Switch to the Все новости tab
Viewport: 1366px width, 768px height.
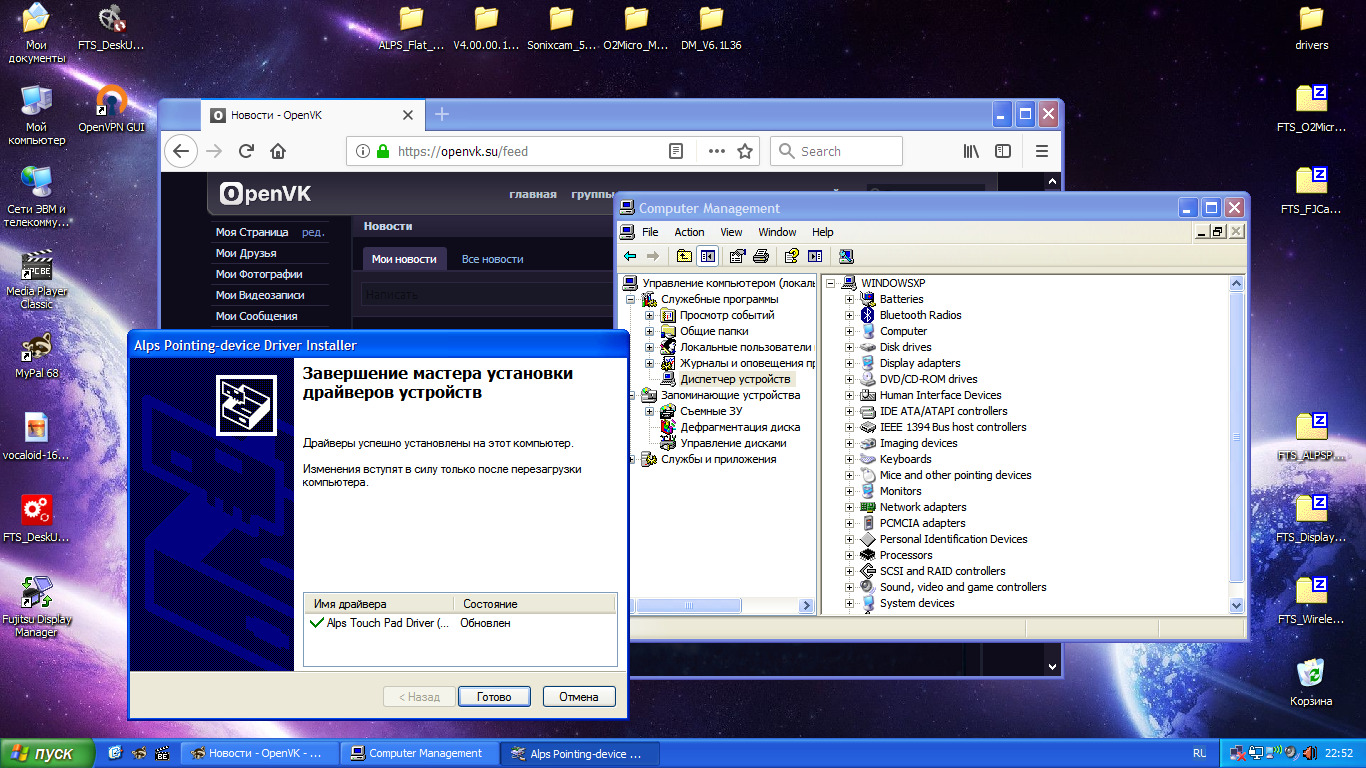[492, 259]
